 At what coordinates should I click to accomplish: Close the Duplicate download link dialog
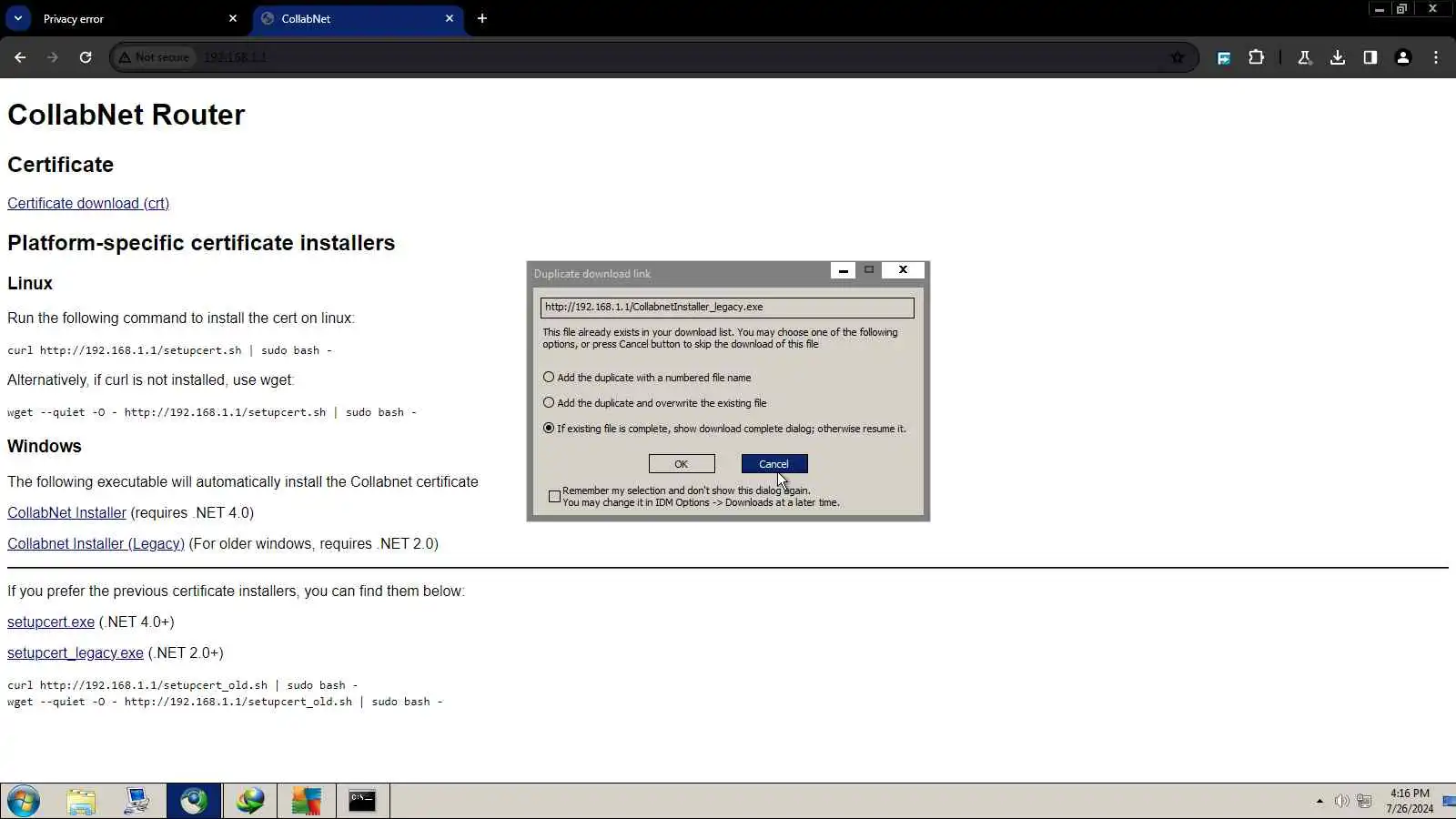point(903,270)
